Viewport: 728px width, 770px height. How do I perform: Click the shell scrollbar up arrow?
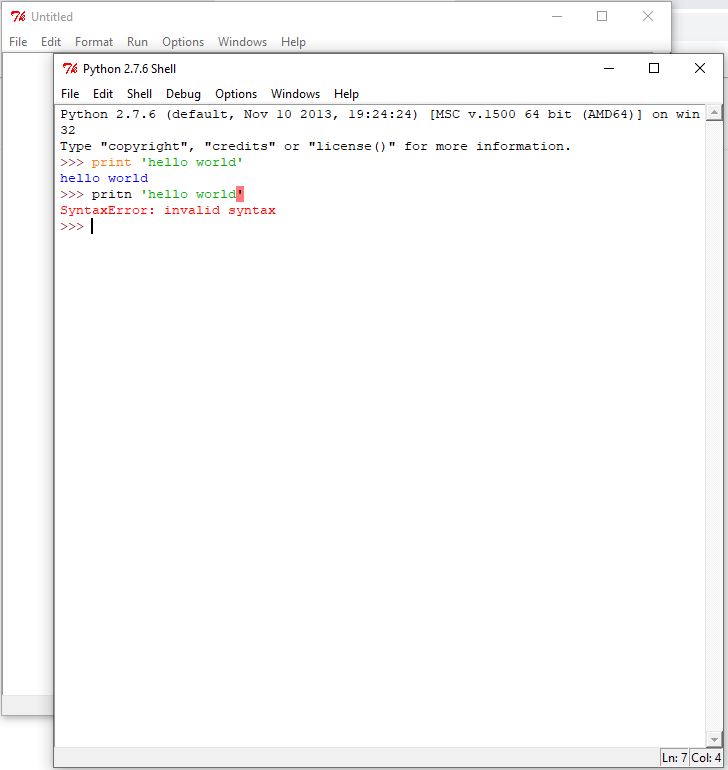(x=714, y=113)
